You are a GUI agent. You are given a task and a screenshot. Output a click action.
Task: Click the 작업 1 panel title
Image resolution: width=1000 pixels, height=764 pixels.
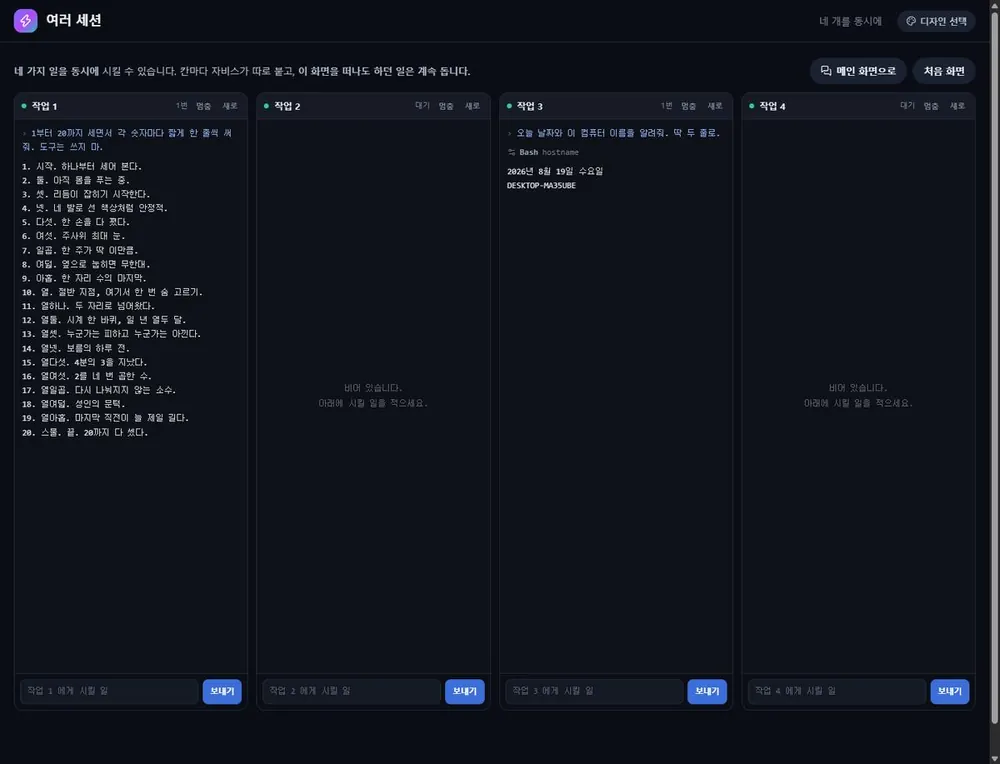tap(45, 106)
